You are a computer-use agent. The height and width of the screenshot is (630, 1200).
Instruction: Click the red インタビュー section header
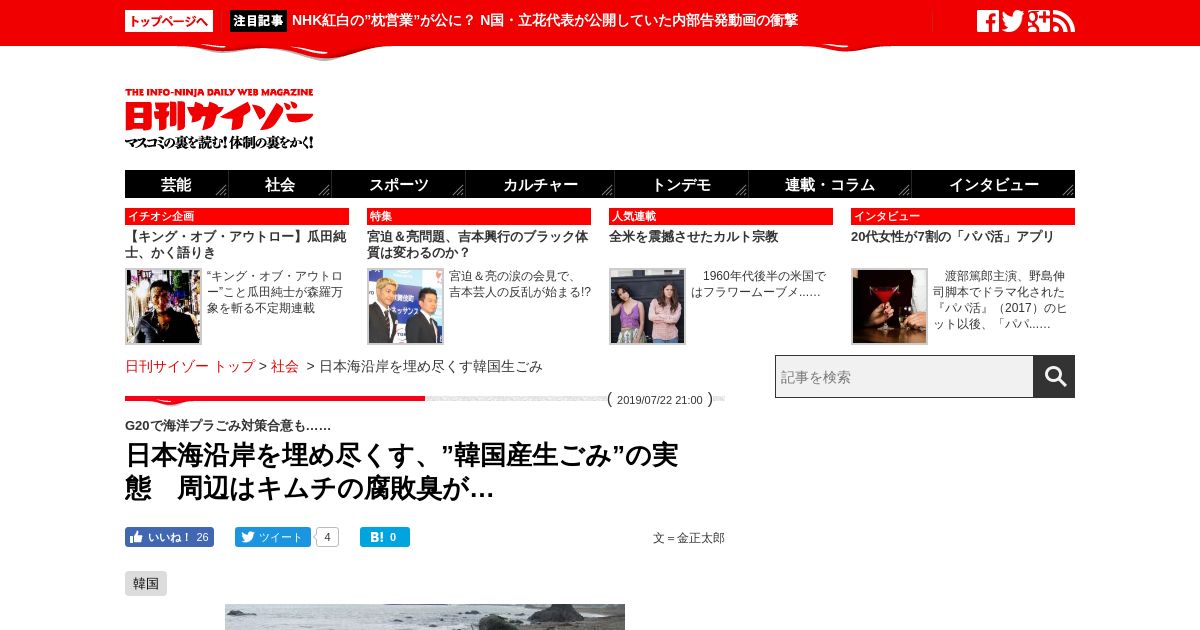(963, 216)
